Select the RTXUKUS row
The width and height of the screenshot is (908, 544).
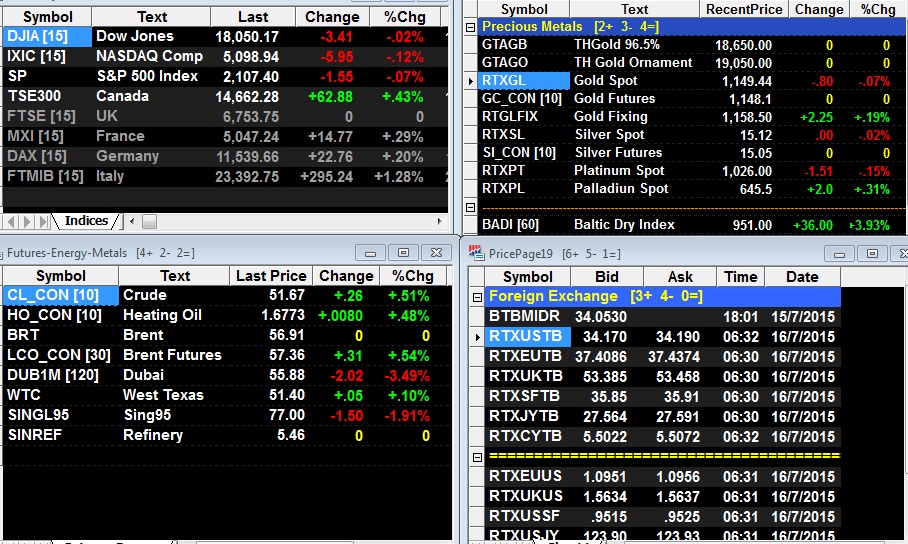click(662, 496)
